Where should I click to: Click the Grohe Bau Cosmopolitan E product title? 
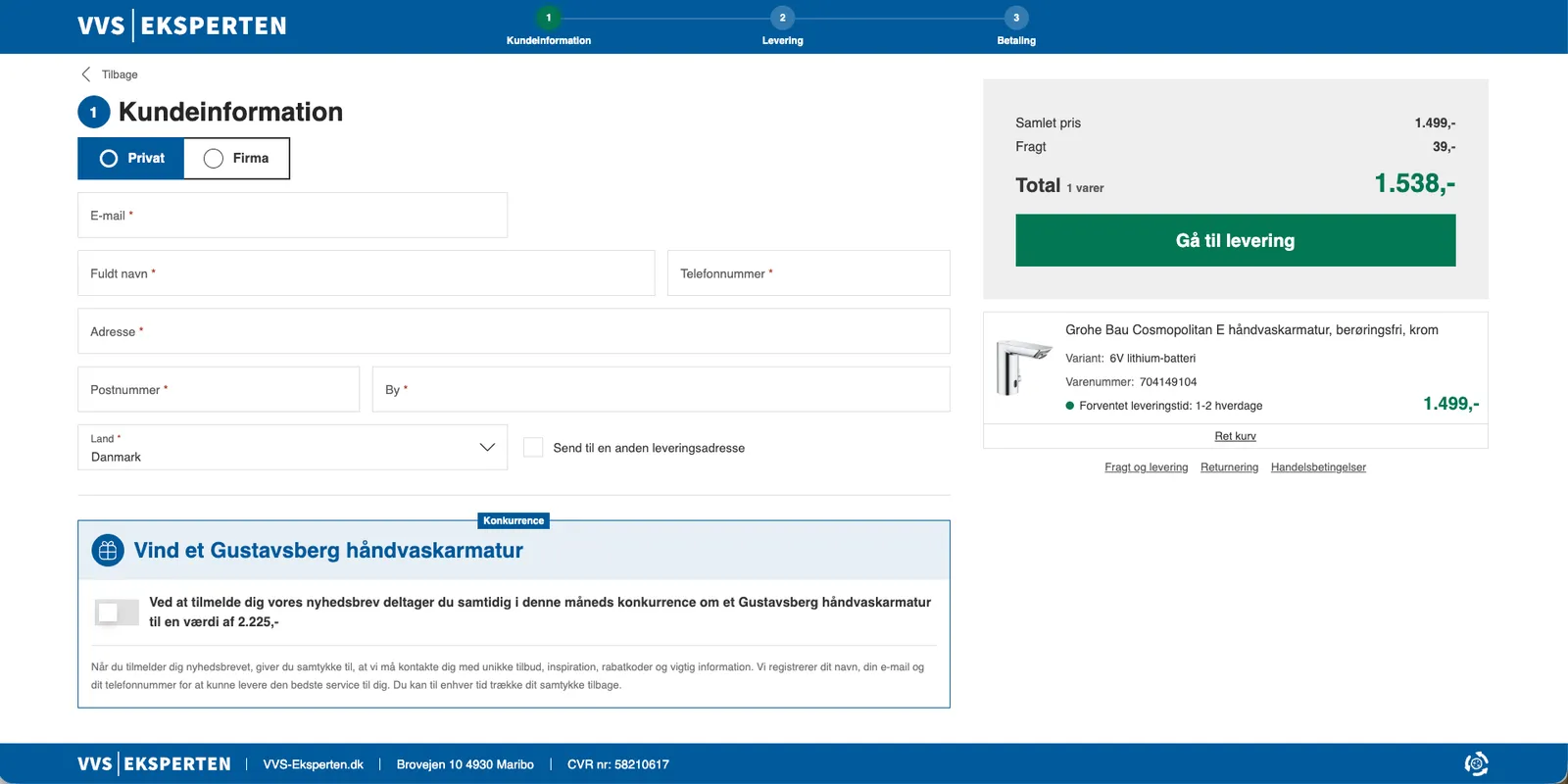tap(1251, 330)
